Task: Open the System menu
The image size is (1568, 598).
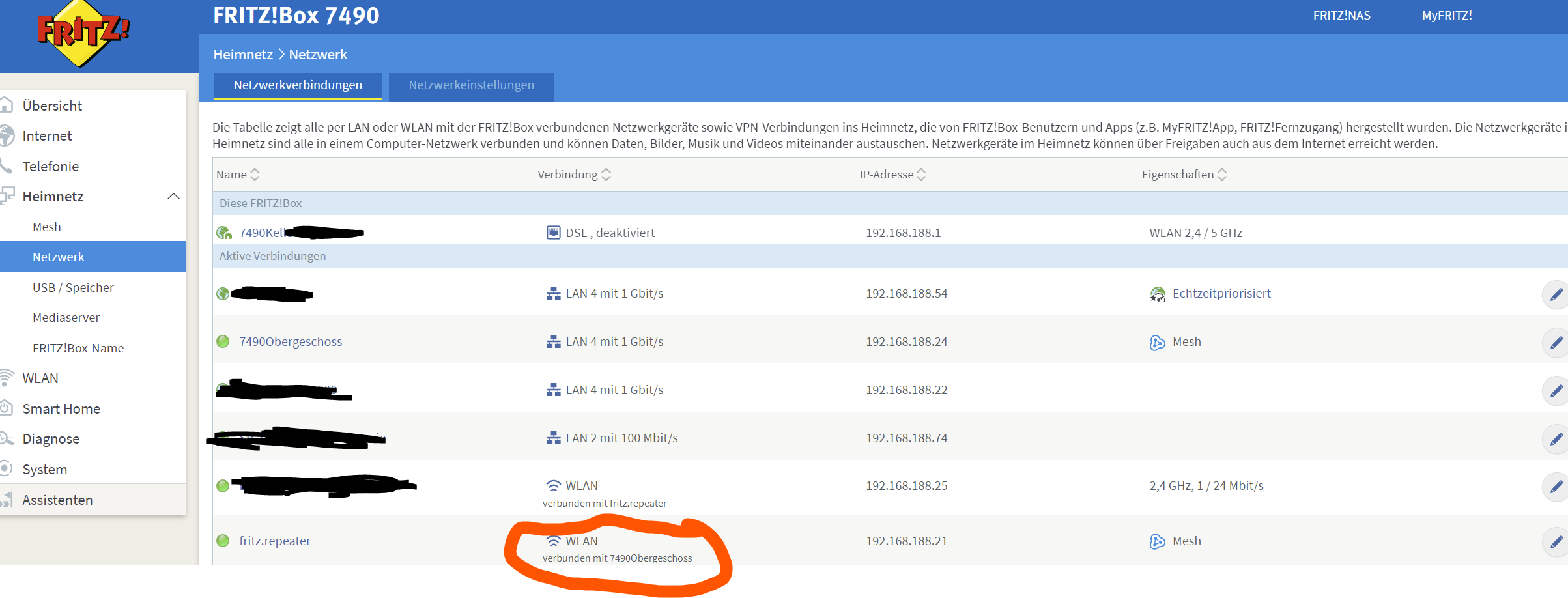Action: 44,469
